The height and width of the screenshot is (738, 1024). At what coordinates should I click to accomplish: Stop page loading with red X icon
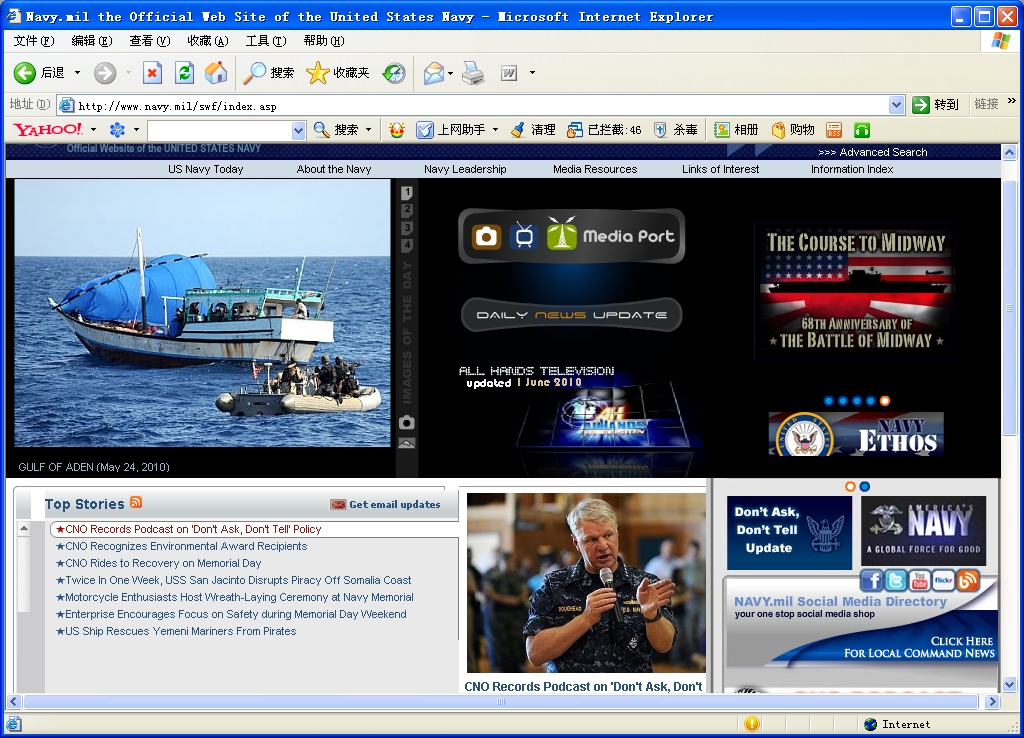point(152,73)
